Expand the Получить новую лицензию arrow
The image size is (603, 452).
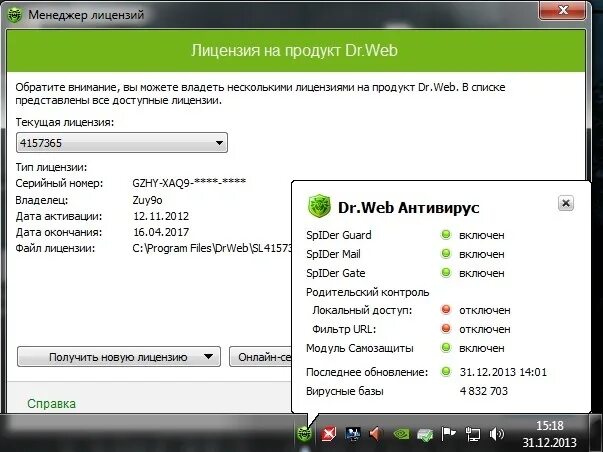tap(208, 357)
